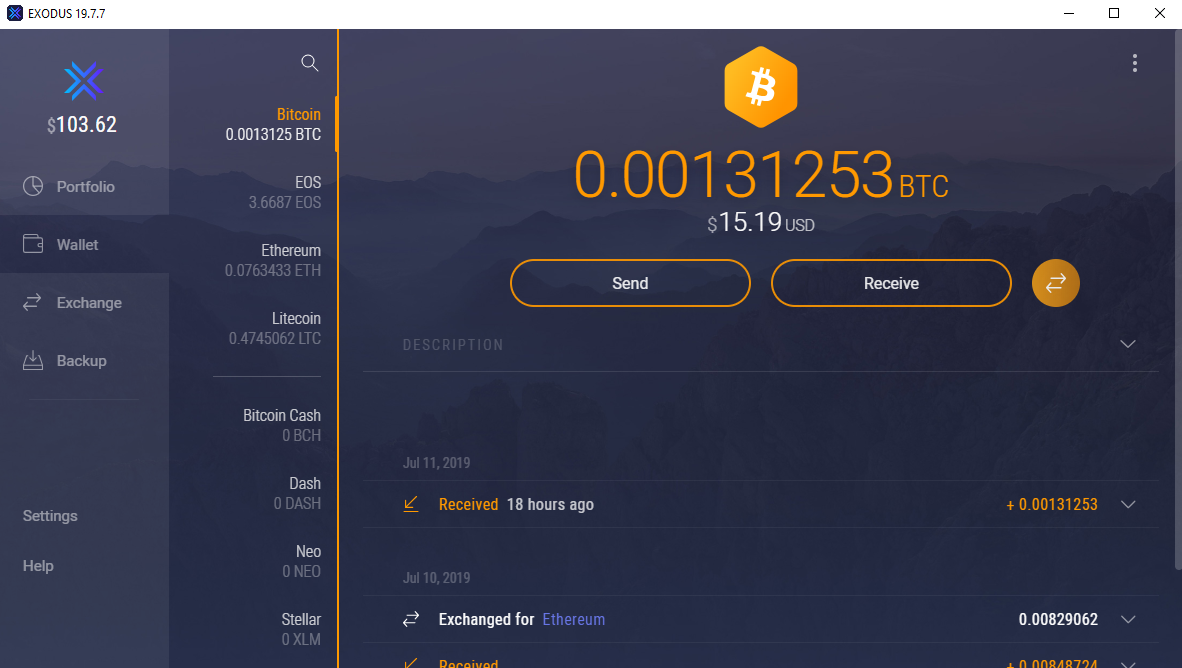
Task: Expand the 18 hours ago received transaction
Action: tap(1128, 504)
